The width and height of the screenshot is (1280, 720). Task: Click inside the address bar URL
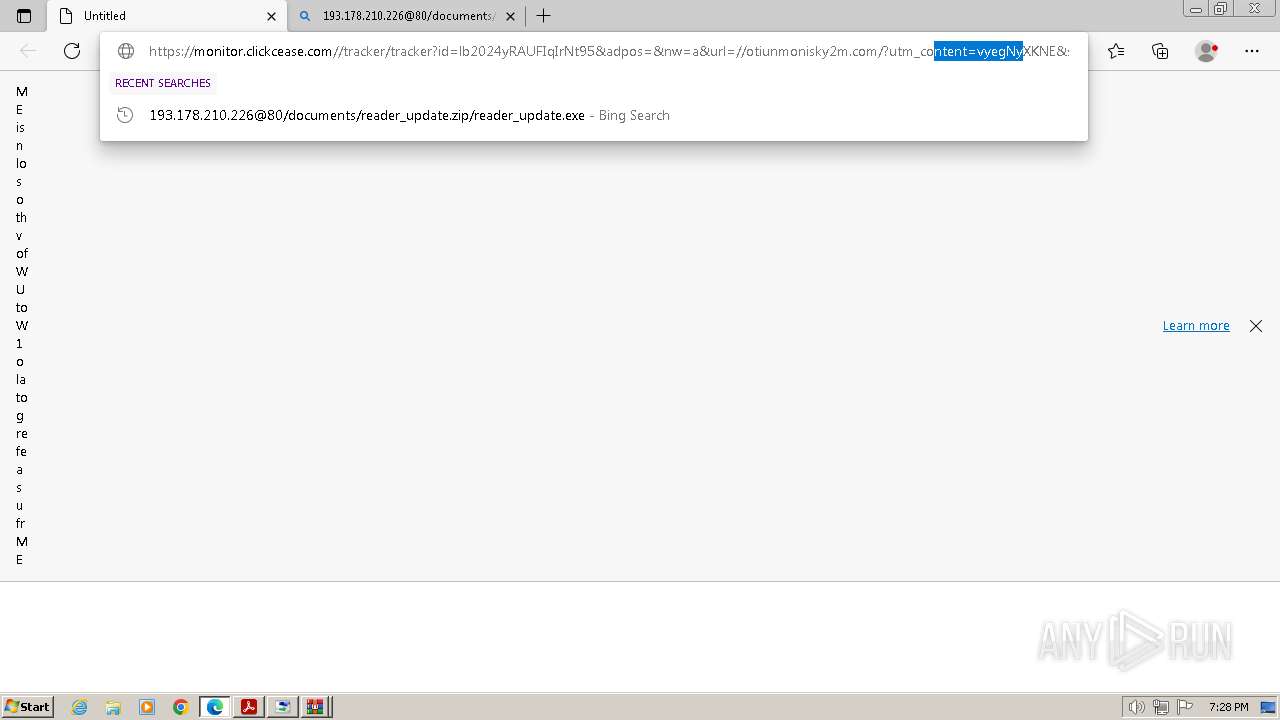point(608,51)
